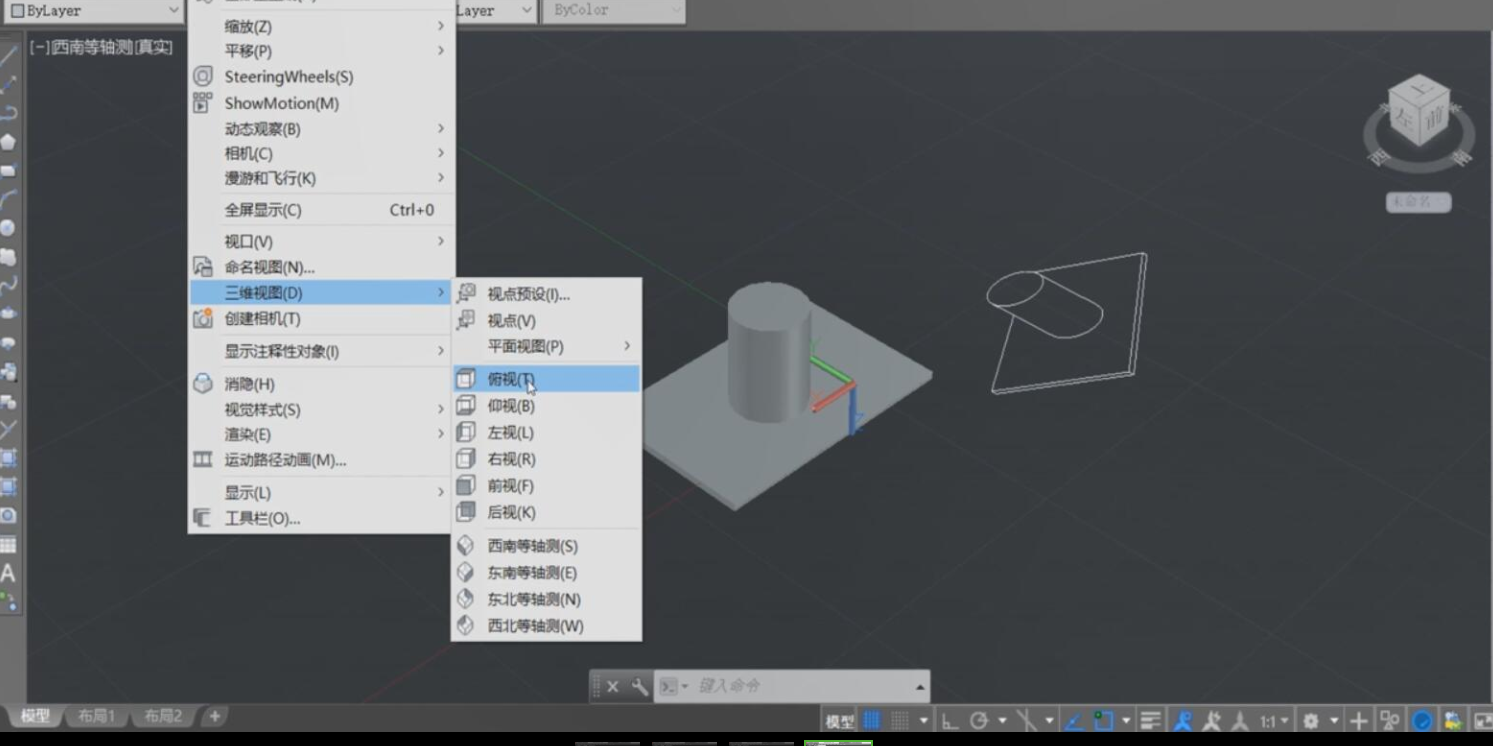
Task: Click the ShowMotion menu icon
Action: (203, 103)
